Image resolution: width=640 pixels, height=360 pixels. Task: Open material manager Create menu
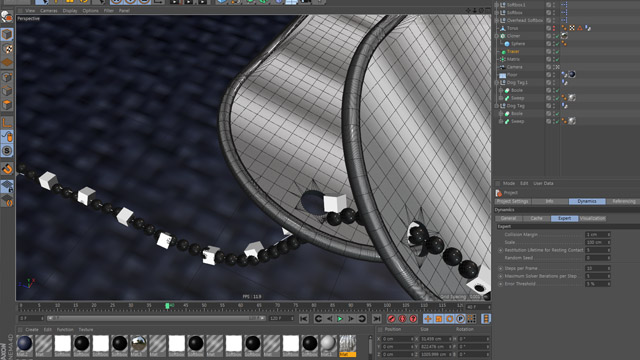coord(32,329)
